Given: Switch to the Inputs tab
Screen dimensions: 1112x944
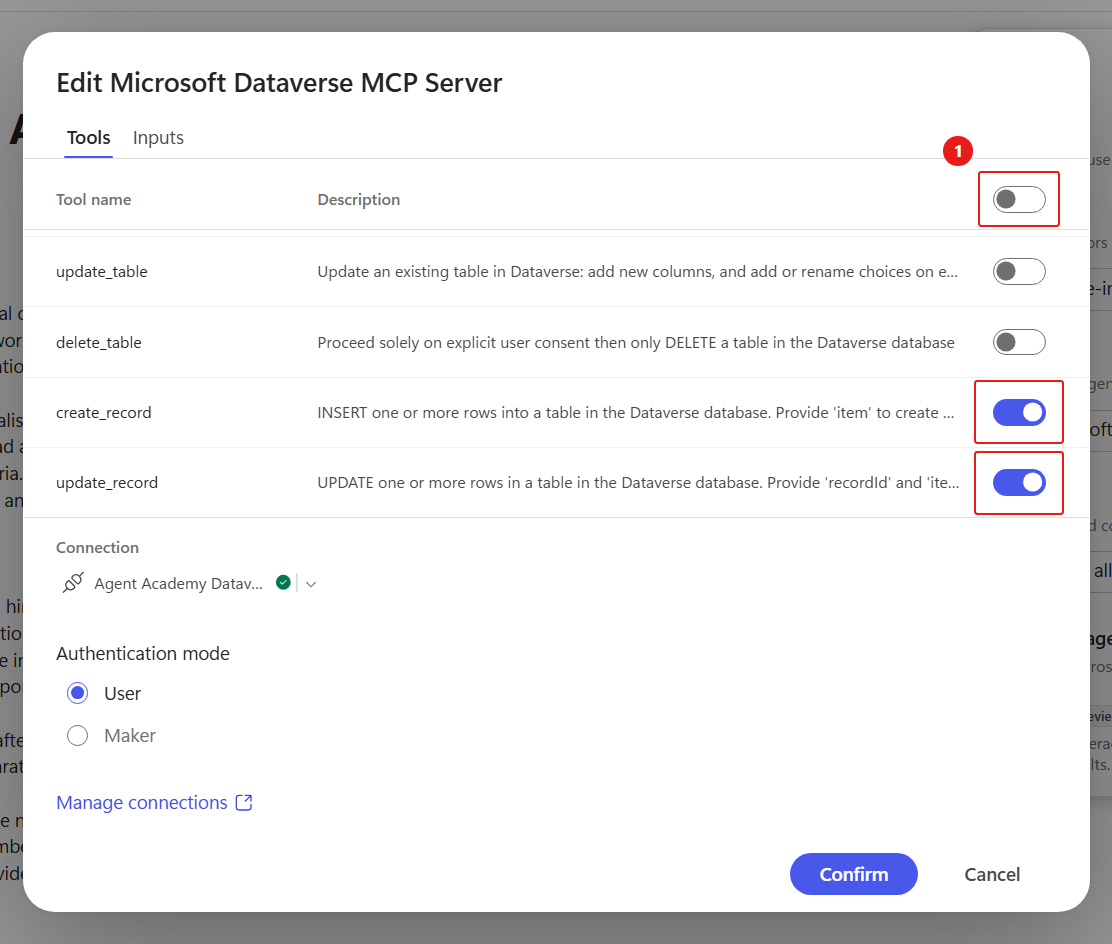Looking at the screenshot, I should pyautogui.click(x=158, y=138).
